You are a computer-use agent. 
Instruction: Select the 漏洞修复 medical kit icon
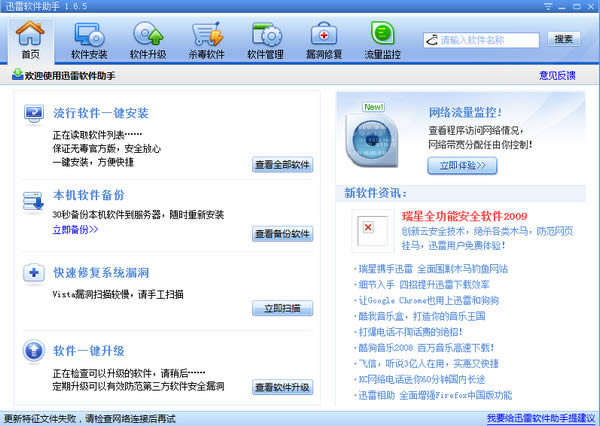pyautogui.click(x=324, y=34)
